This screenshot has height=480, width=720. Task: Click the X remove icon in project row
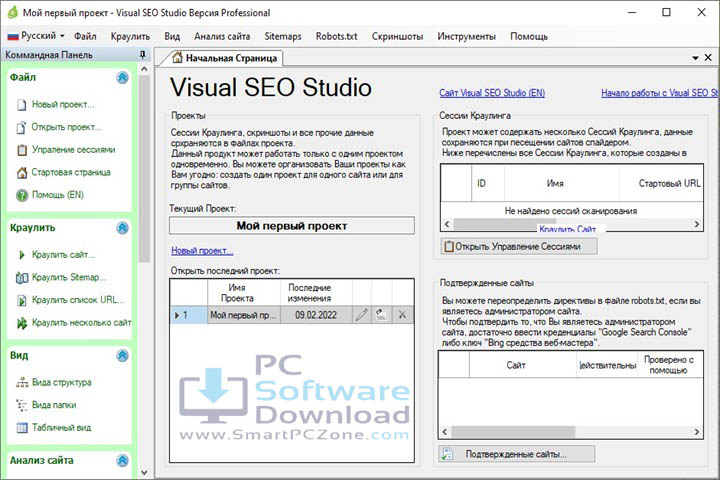coord(402,315)
